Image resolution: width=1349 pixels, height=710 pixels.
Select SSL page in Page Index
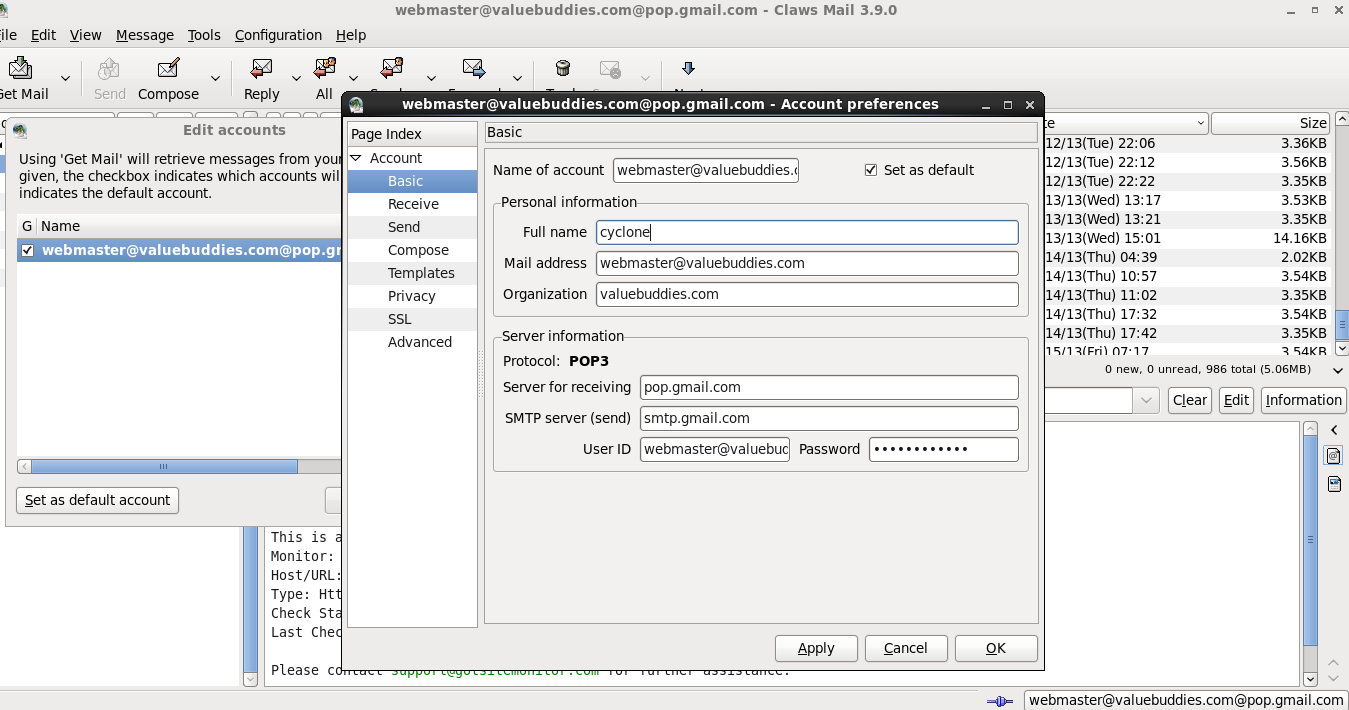tap(412, 319)
